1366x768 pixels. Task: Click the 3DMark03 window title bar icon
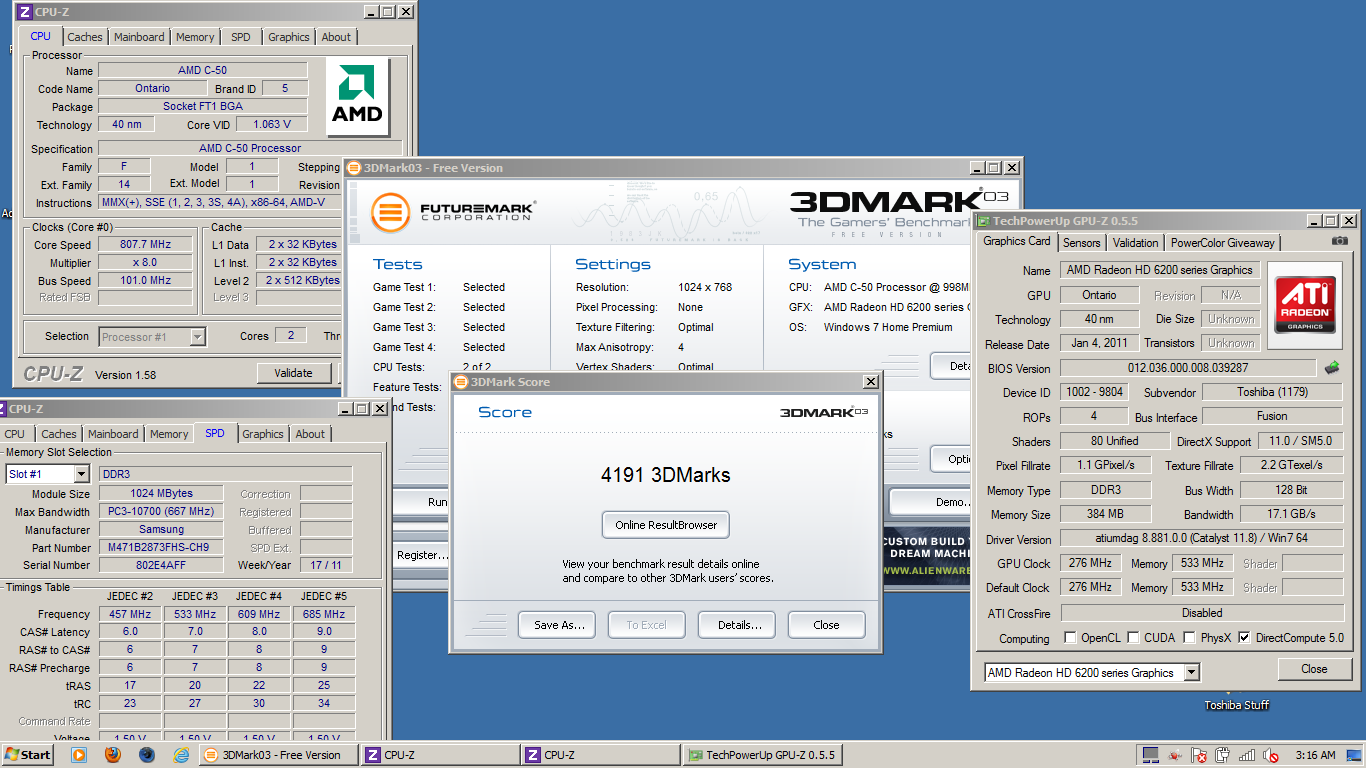click(354, 168)
